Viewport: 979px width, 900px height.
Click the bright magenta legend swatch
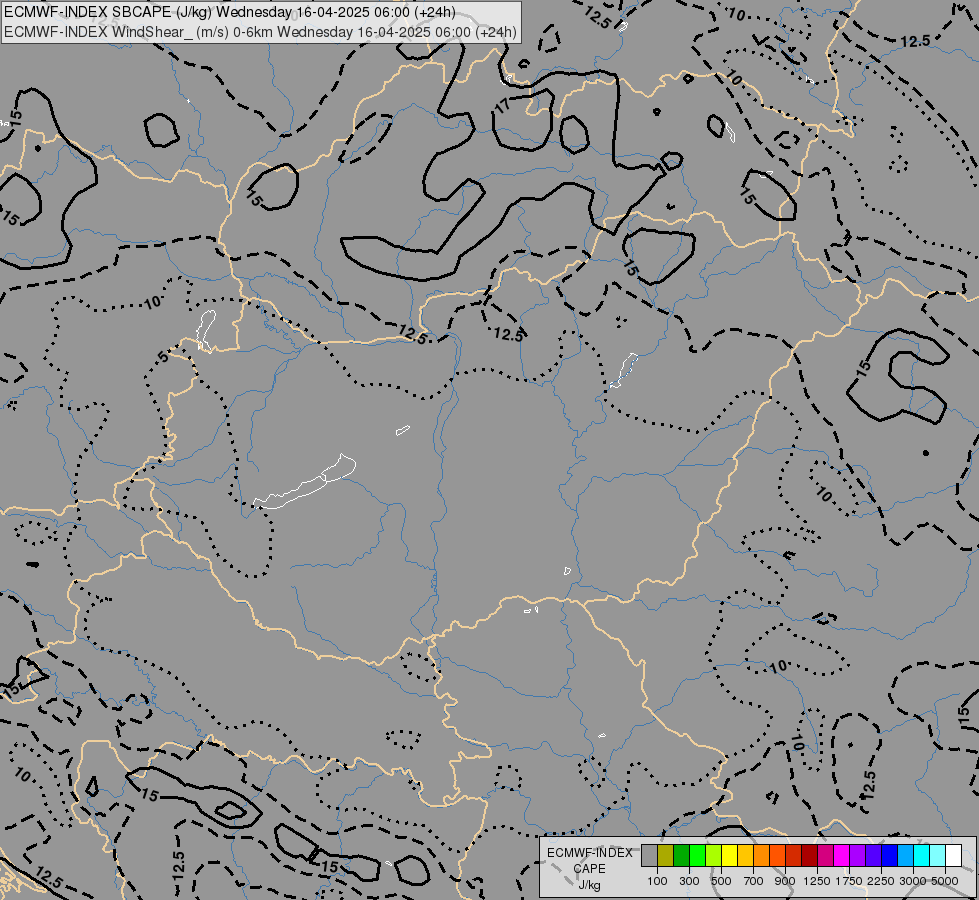pyautogui.click(x=842, y=856)
